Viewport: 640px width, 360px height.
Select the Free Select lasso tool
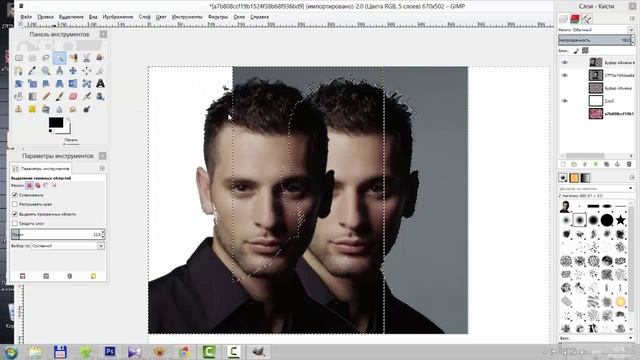(x=46, y=58)
